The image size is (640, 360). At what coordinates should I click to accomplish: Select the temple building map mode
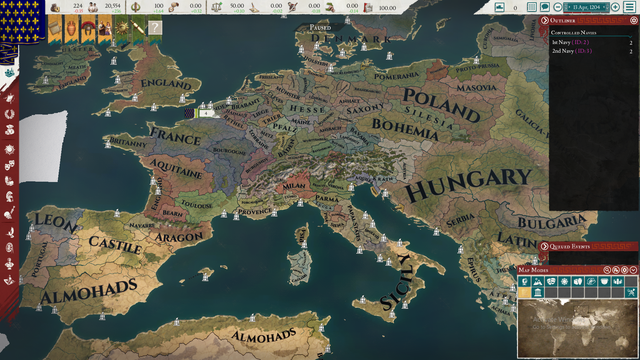point(538,292)
